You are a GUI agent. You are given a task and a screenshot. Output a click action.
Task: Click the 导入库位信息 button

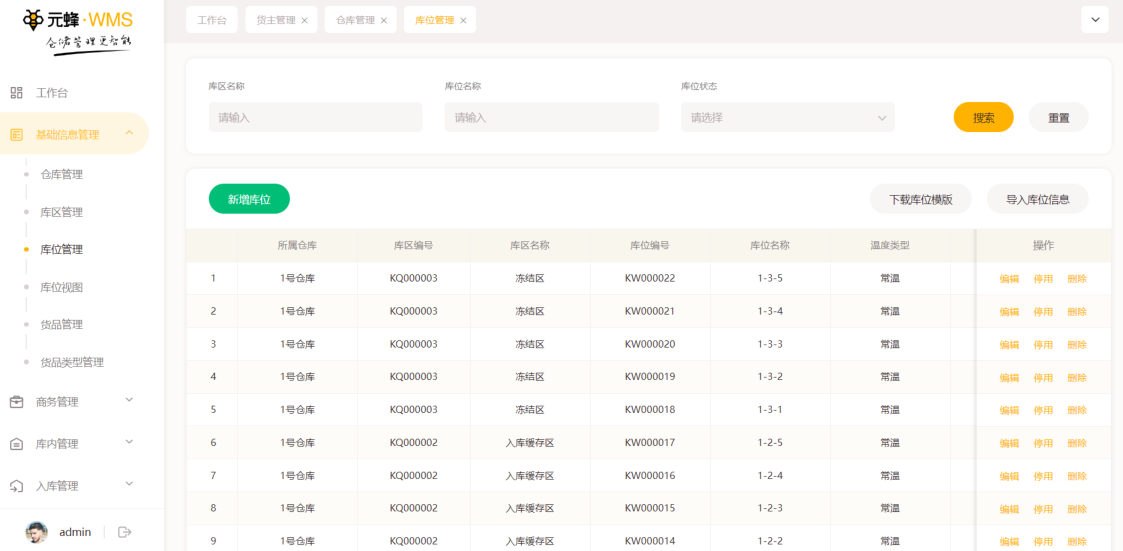click(x=1038, y=199)
